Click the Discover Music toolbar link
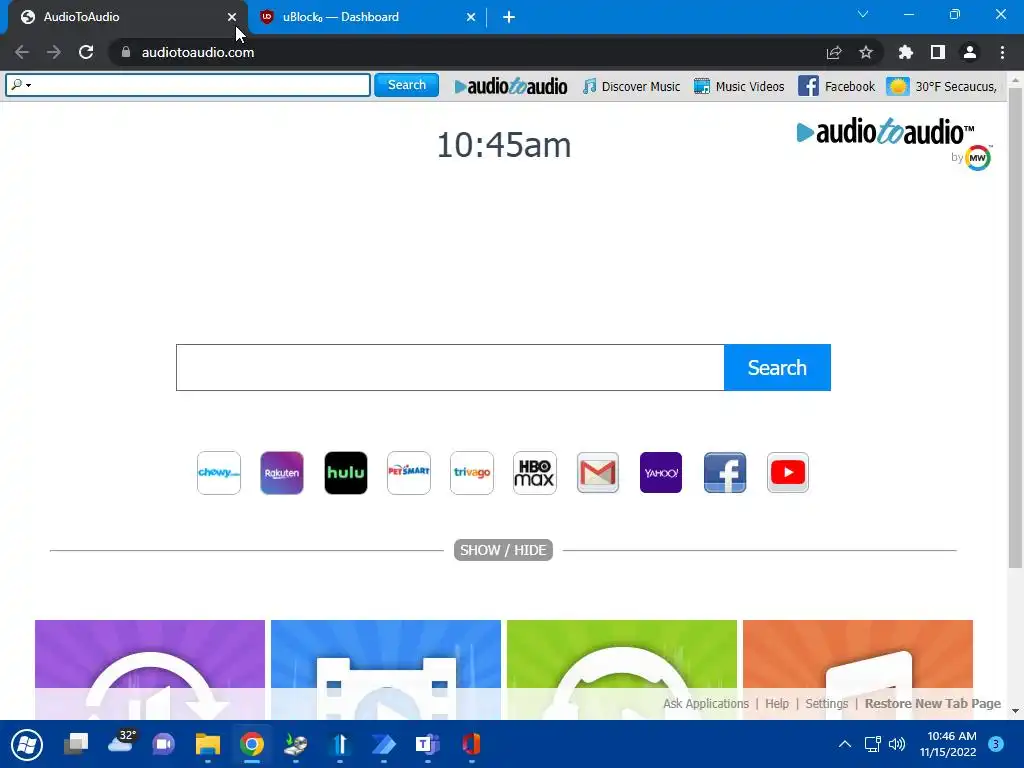 click(631, 86)
